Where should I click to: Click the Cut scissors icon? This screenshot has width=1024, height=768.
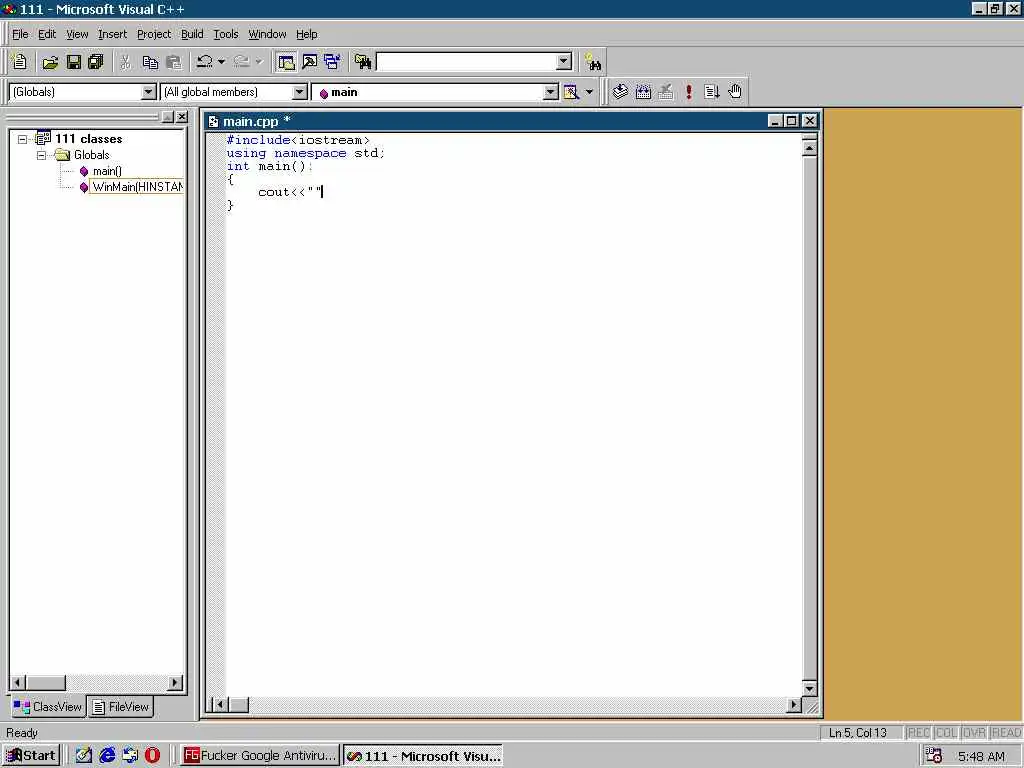coord(125,62)
